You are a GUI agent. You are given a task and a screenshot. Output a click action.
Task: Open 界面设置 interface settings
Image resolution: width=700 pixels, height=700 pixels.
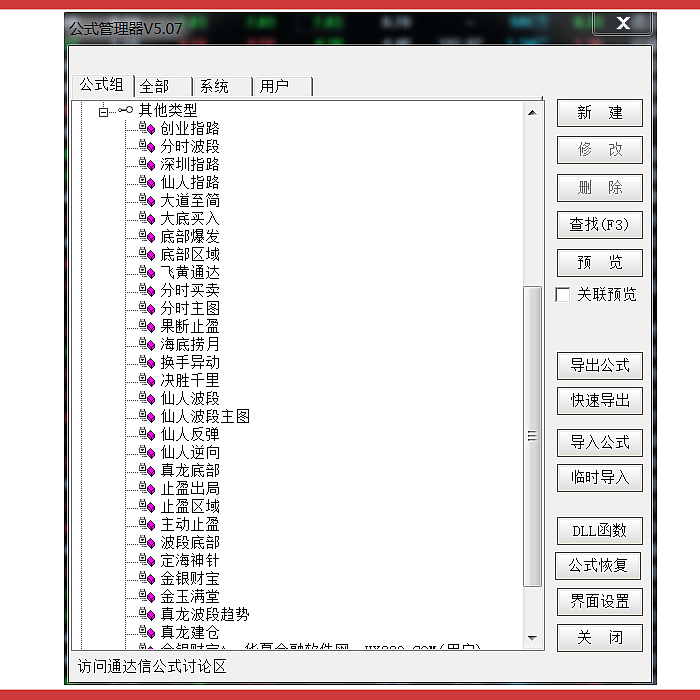599,602
